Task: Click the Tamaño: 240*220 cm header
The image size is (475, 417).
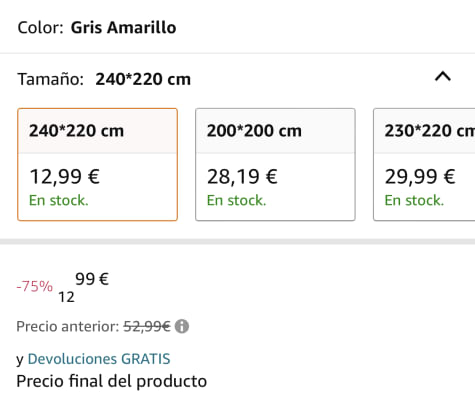Action: coord(104,79)
